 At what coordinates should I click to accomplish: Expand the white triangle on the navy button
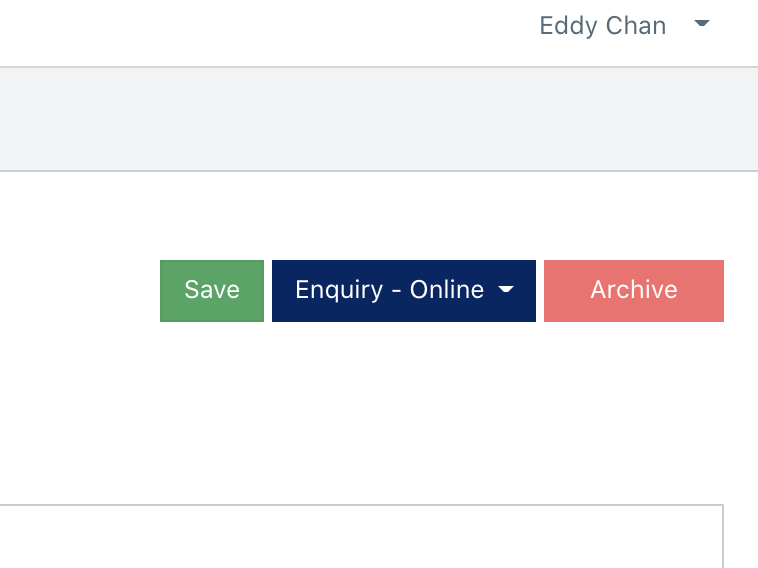tap(506, 290)
